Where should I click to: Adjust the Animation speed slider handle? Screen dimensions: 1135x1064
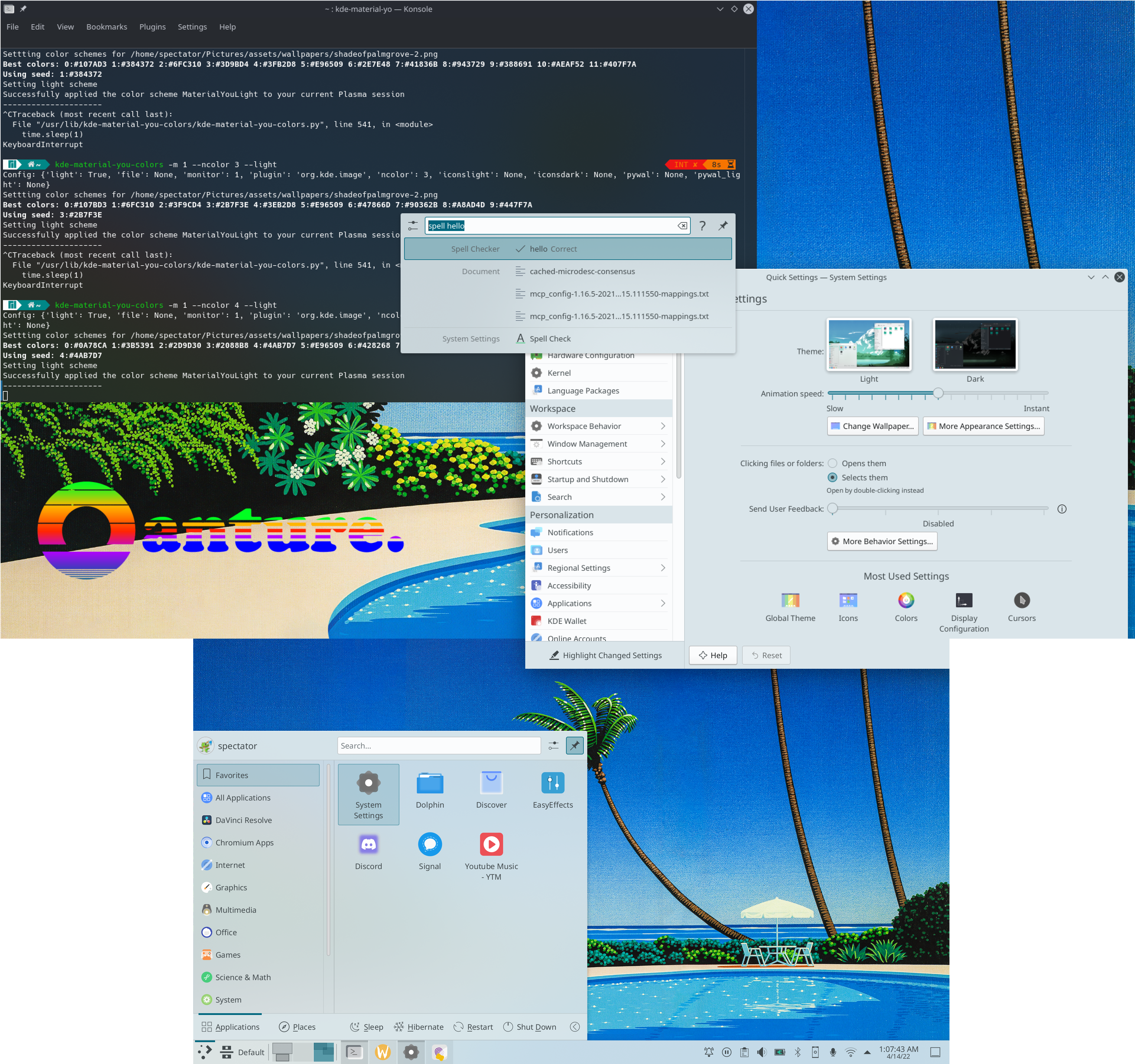click(x=938, y=393)
